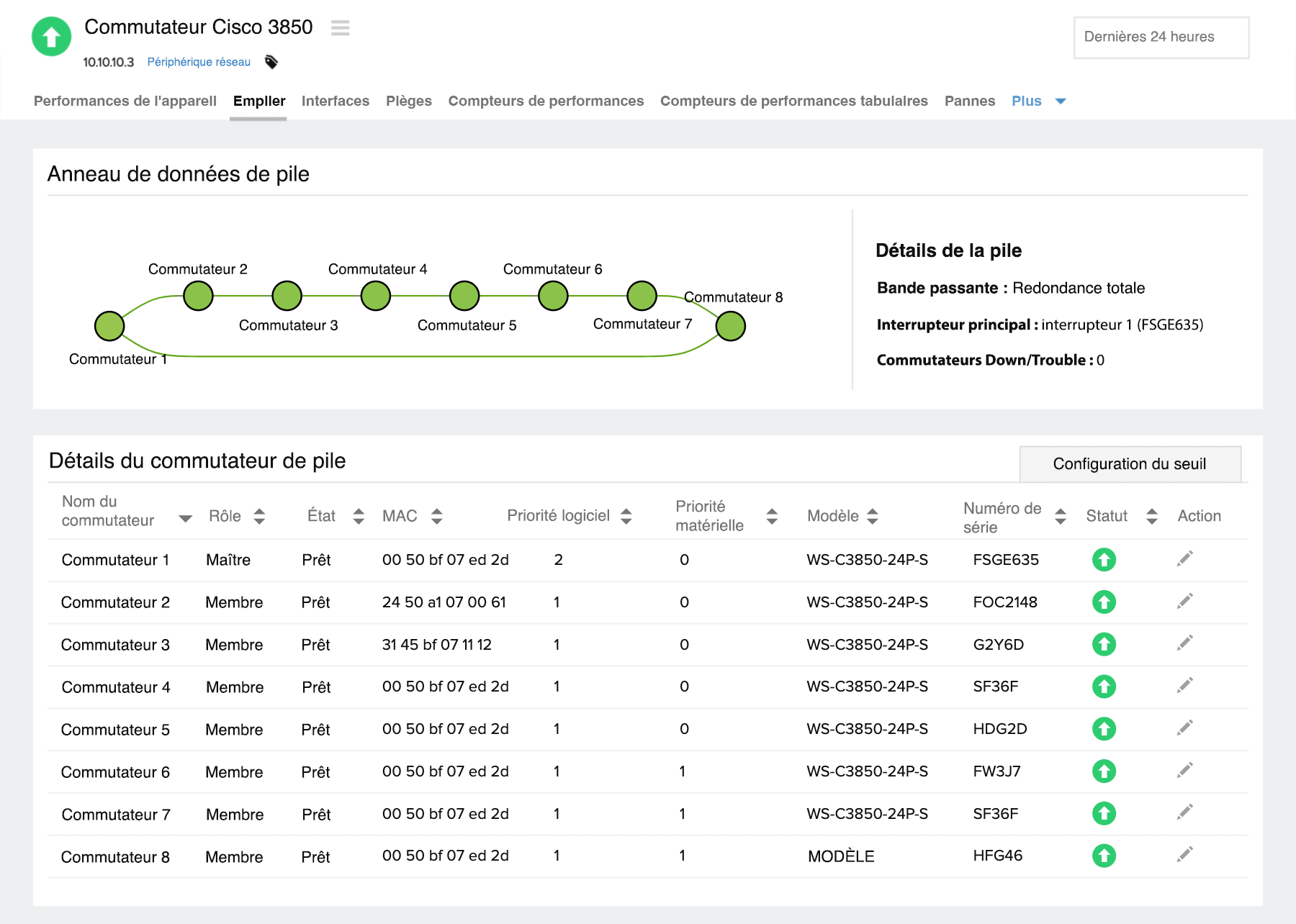
Task: Select the edit pencil for Commutateur 1
Action: point(1184,558)
